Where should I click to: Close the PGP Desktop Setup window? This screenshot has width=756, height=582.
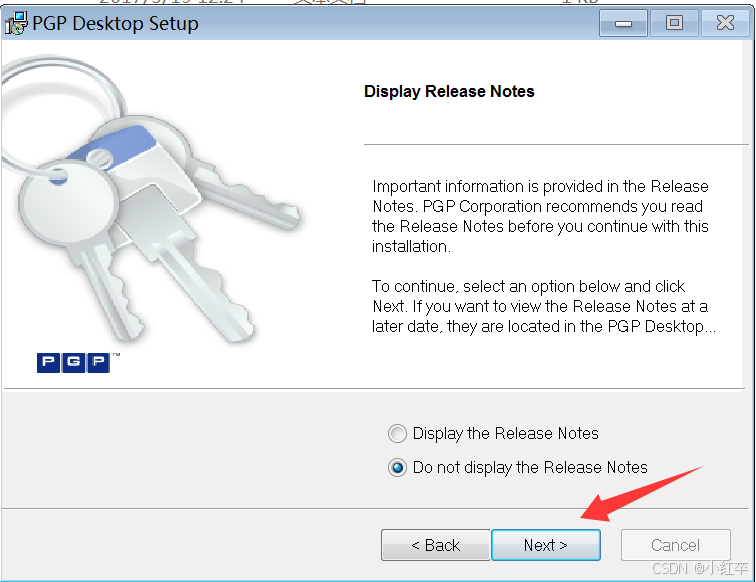[x=725, y=23]
